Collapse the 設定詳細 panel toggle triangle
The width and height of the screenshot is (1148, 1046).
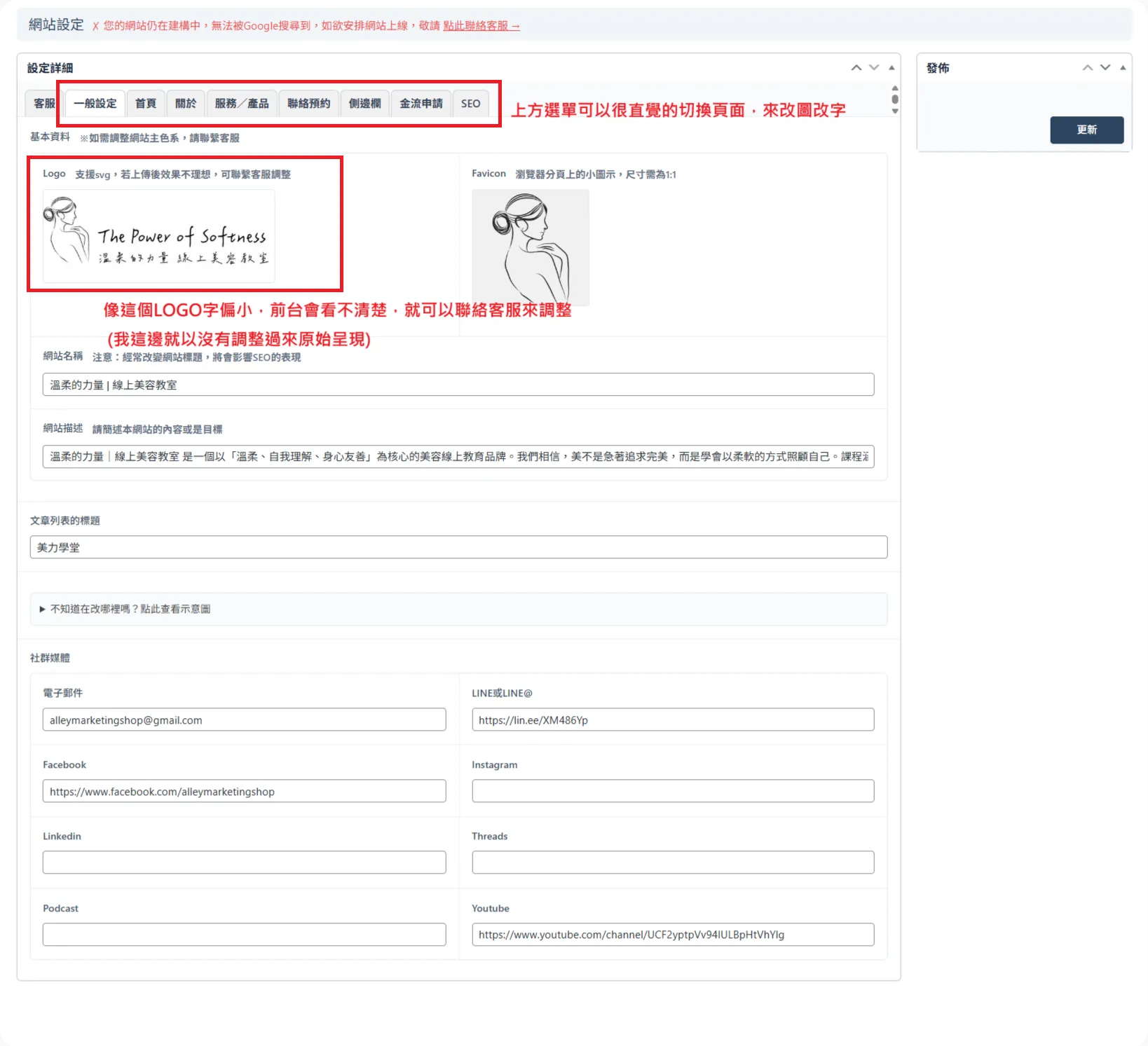click(891, 68)
